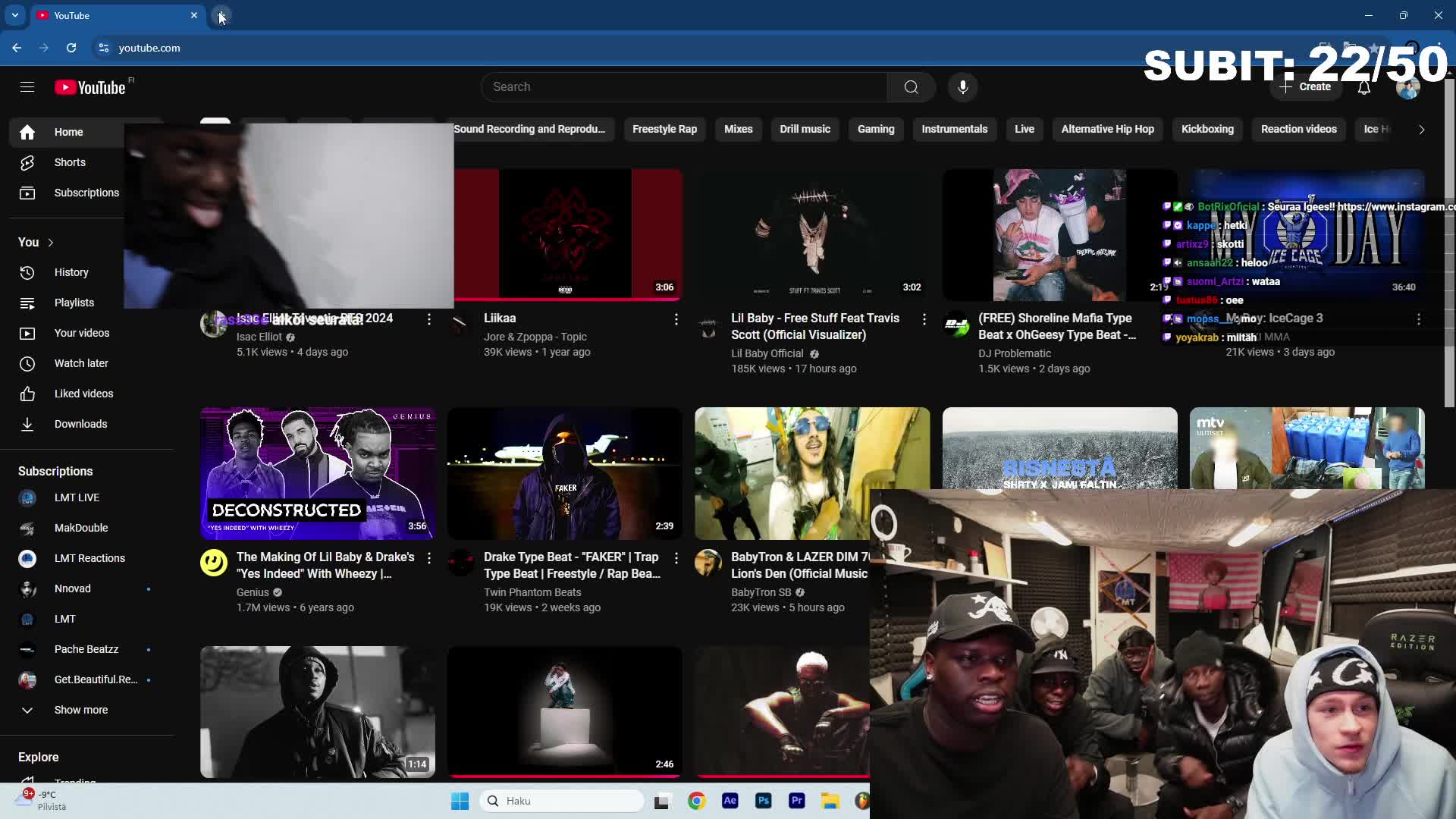
Task: Select Instrumentals filter chip
Action: click(x=954, y=129)
